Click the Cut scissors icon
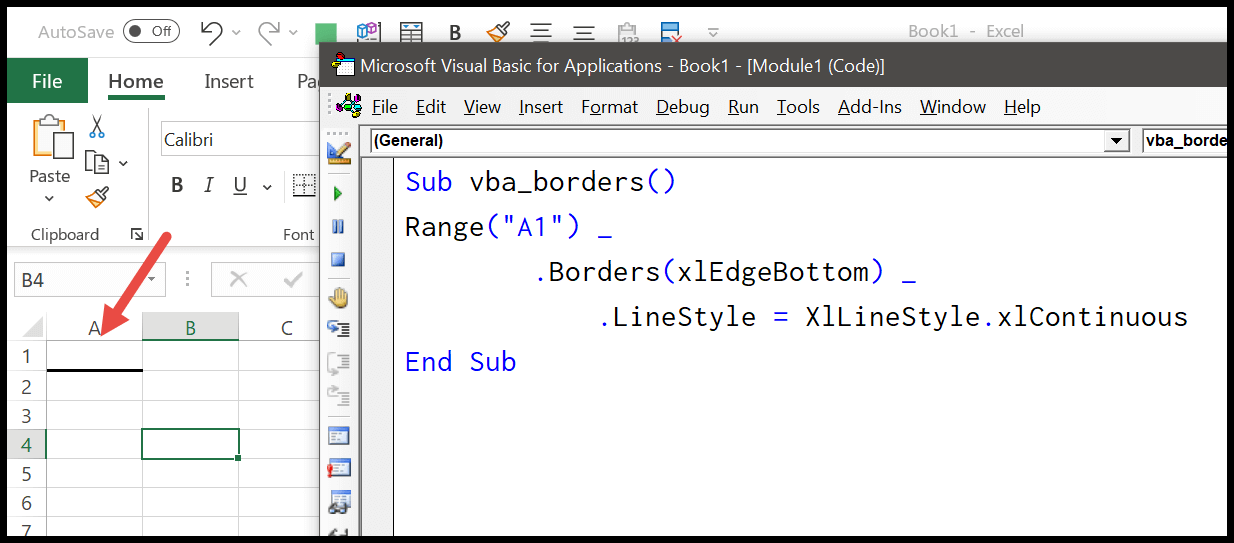1234x543 pixels. (x=97, y=127)
